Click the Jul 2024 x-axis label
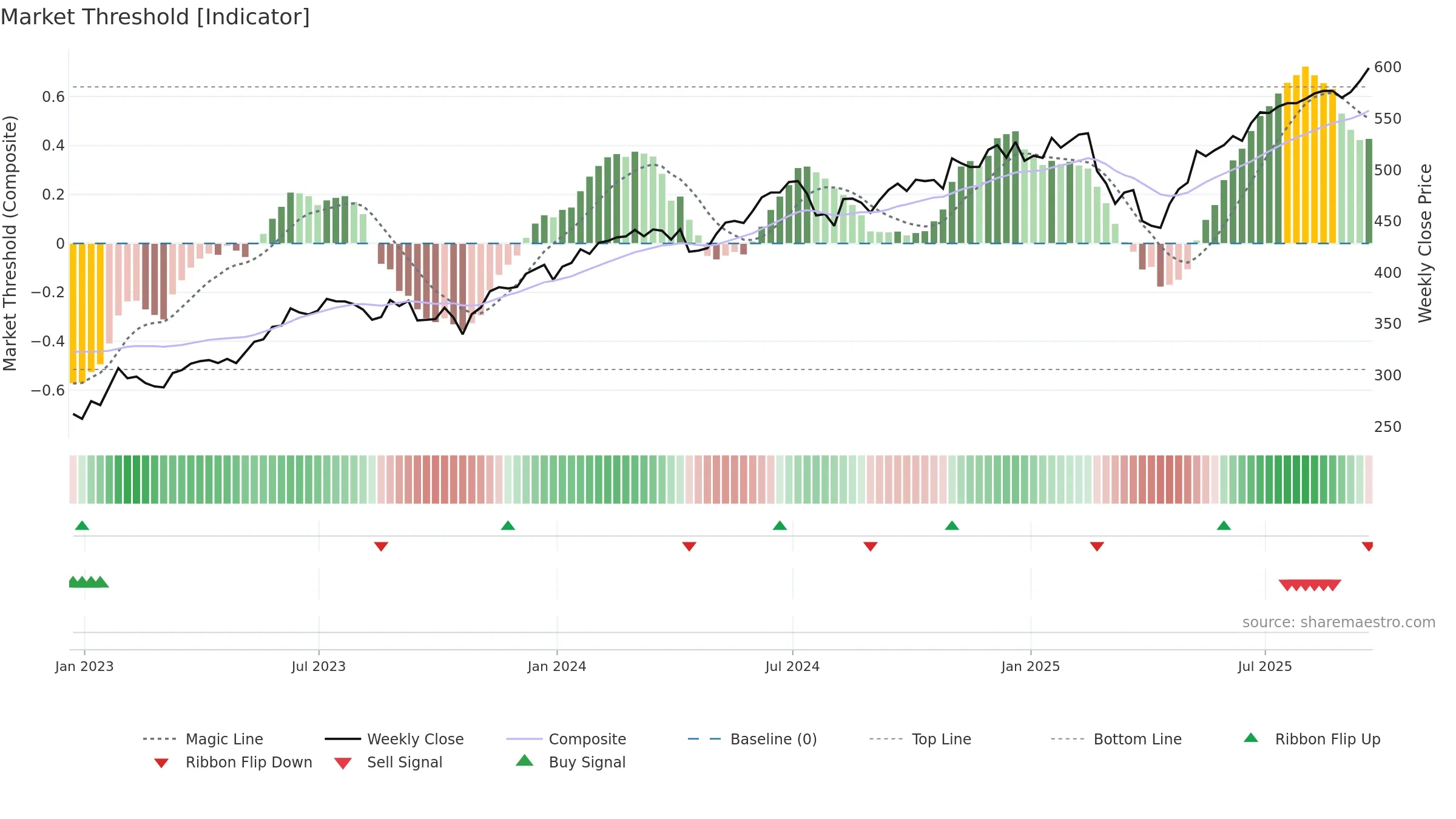Screen dimensions: 1456x819 [x=792, y=667]
